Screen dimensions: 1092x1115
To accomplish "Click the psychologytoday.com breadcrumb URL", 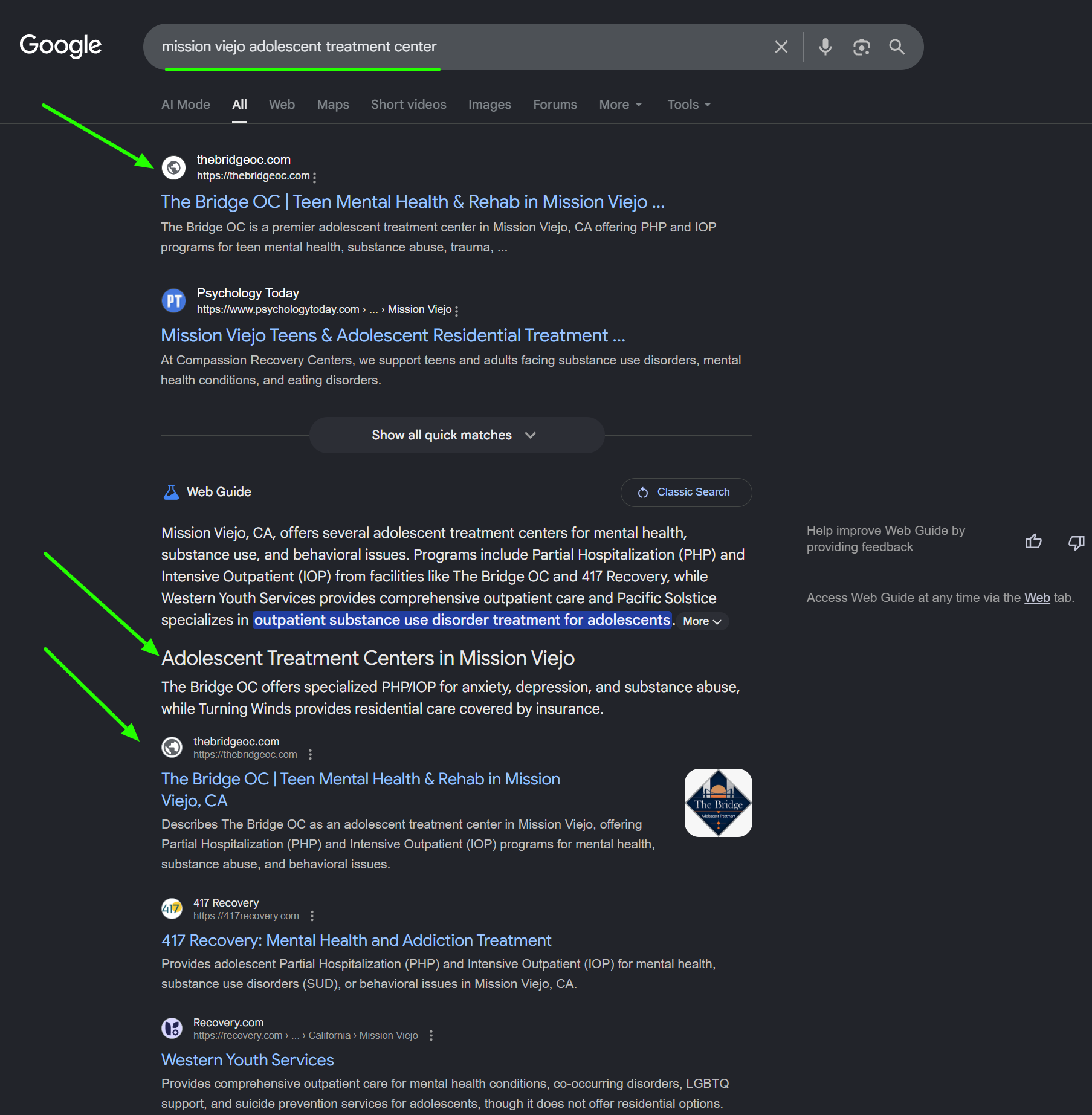I will (x=325, y=309).
